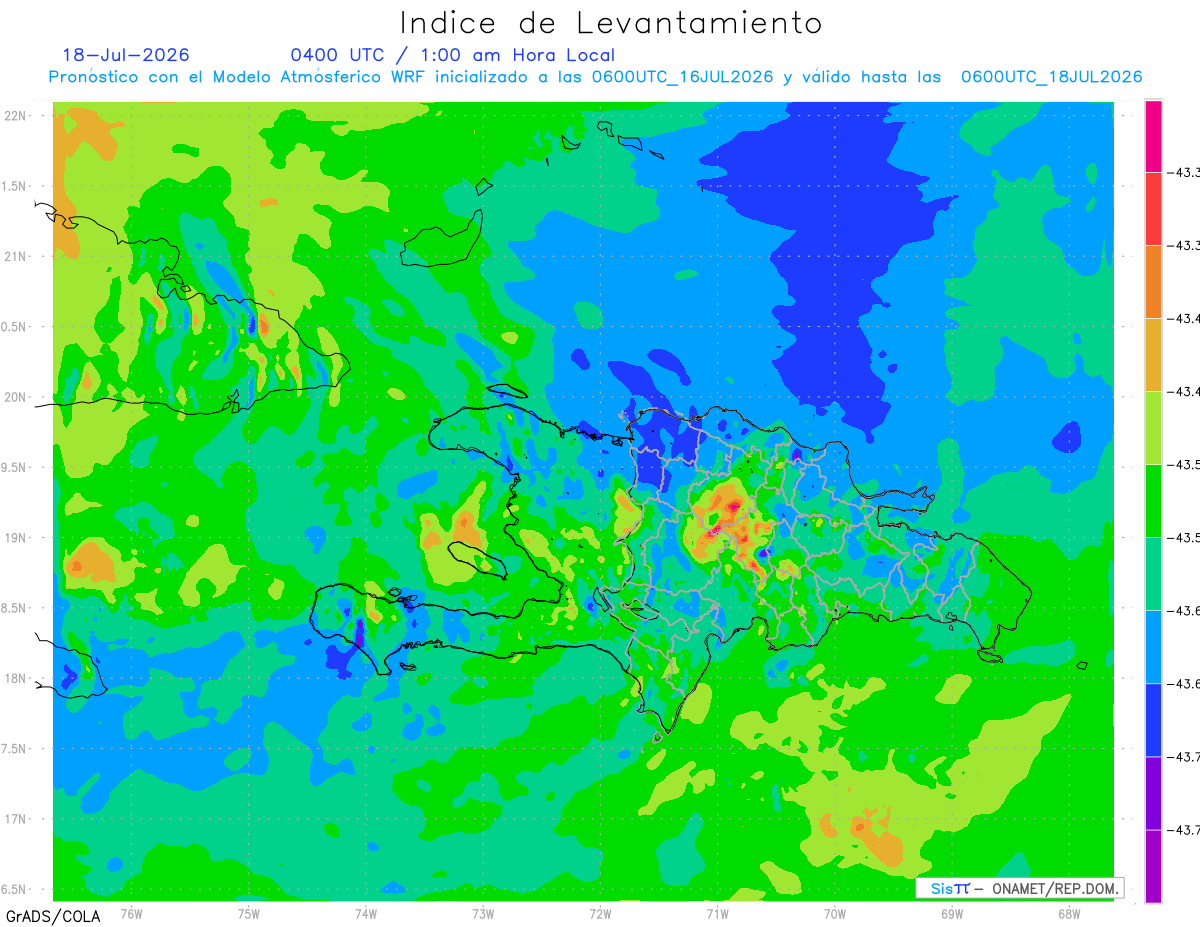1200x927 pixels.
Task: Click the '22N' latitude label
Action: point(16,116)
